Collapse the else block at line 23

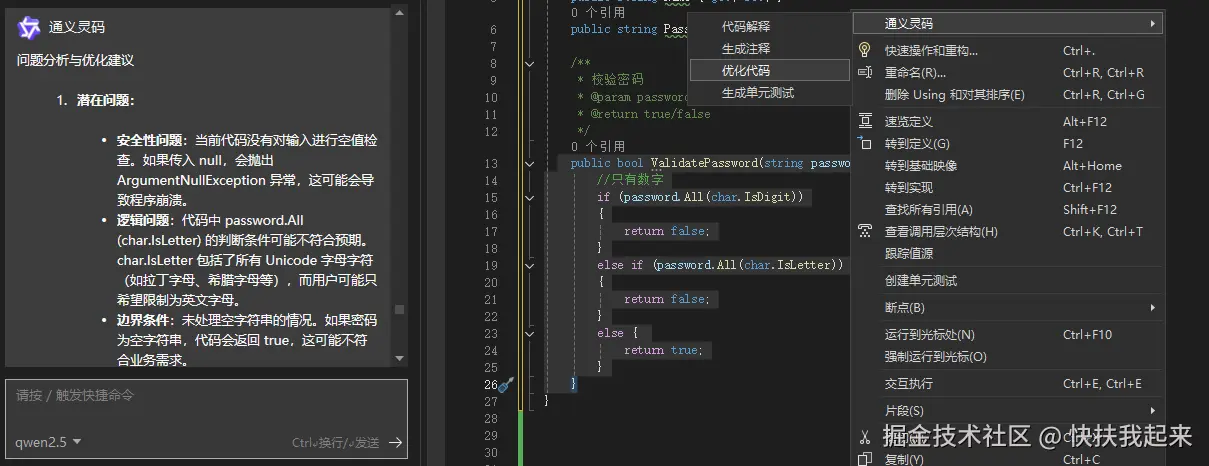coord(530,333)
